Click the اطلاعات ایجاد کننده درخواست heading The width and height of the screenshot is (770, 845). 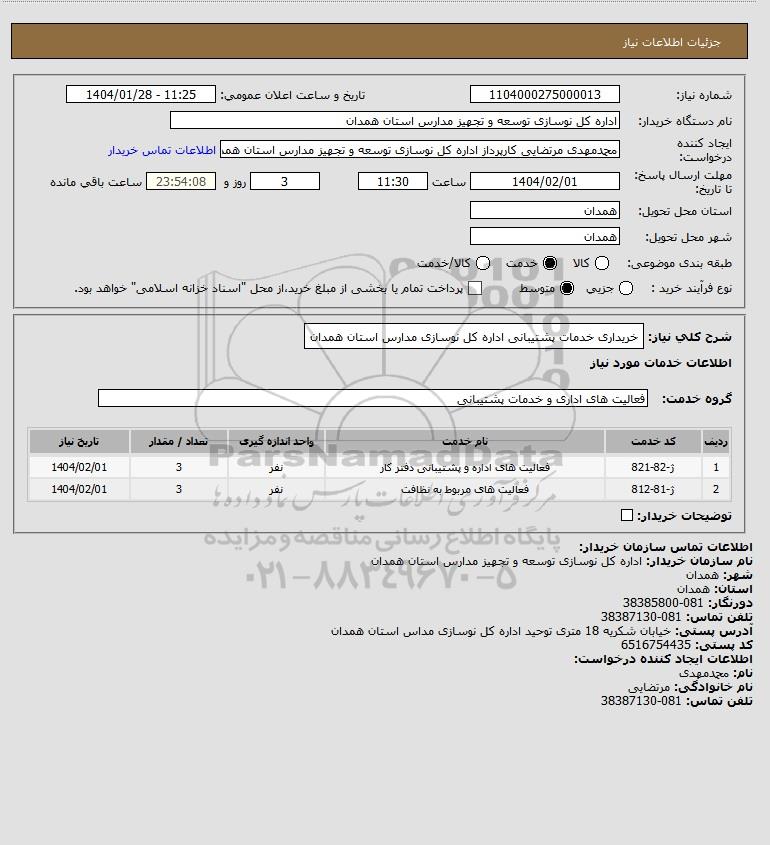[x=663, y=659]
